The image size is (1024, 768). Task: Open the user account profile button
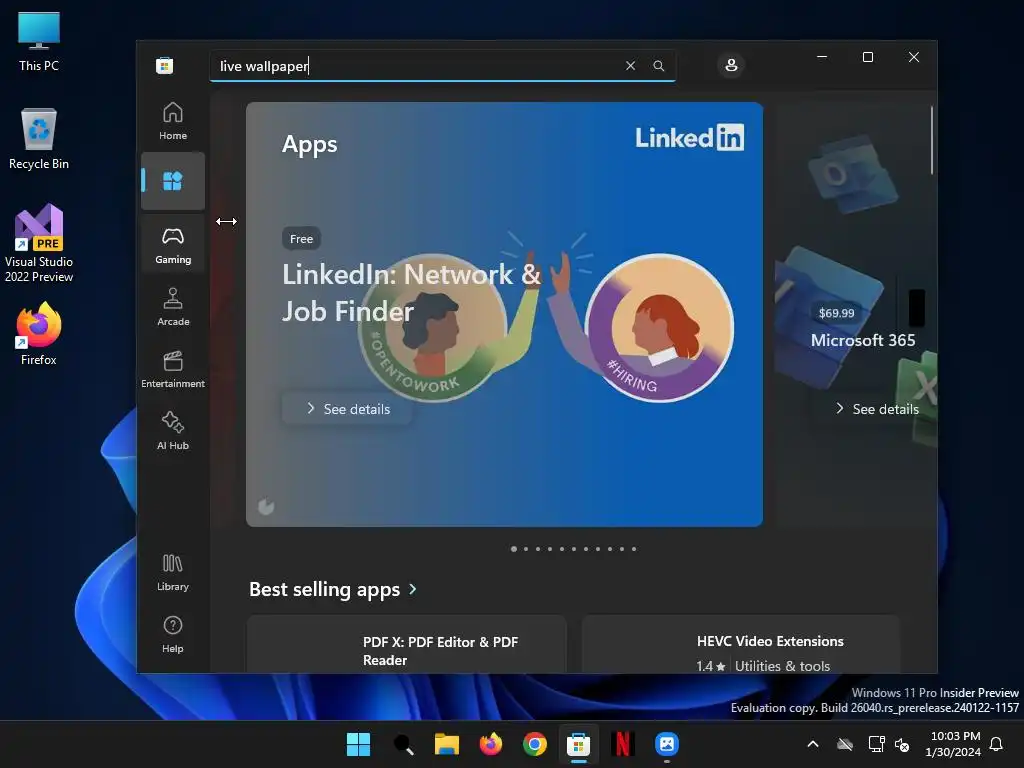pos(731,65)
